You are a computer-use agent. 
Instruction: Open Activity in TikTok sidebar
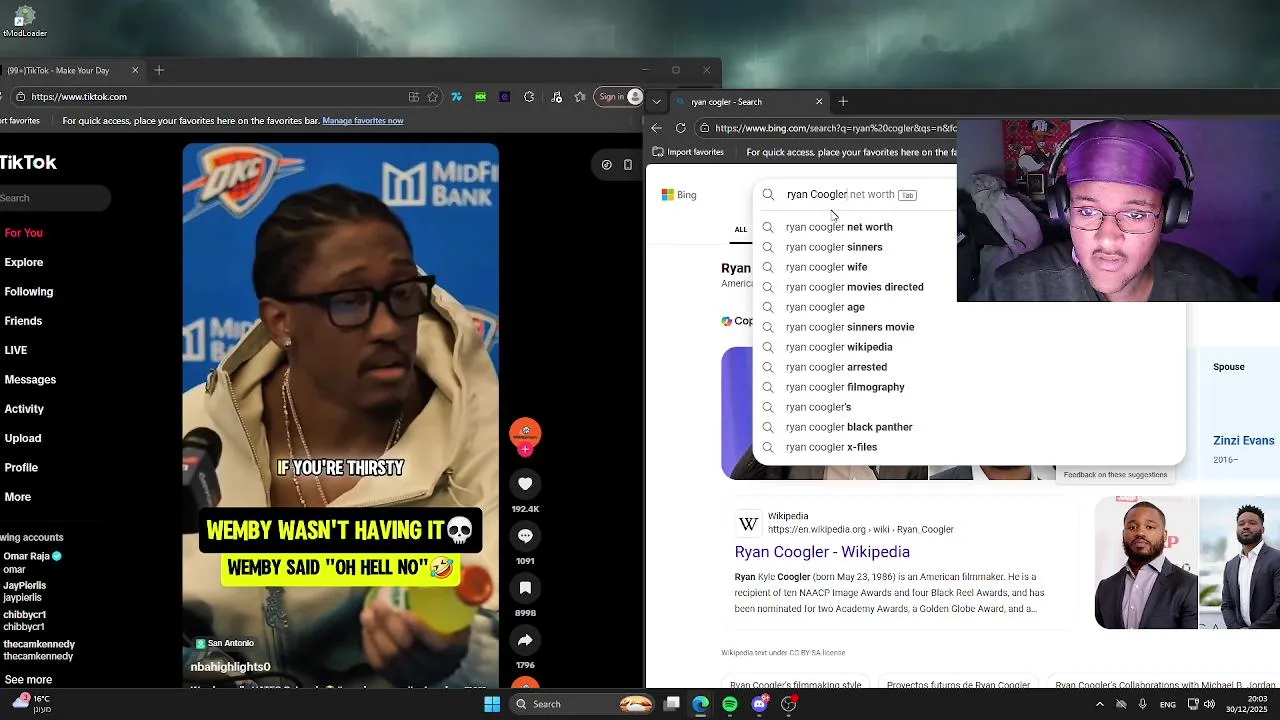(x=24, y=409)
